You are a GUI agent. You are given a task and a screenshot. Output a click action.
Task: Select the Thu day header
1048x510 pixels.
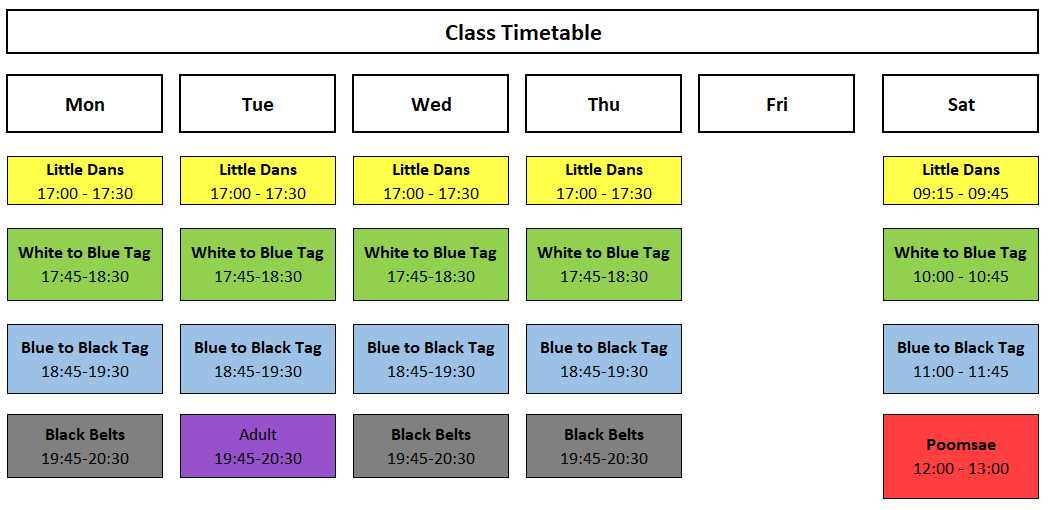coord(604,104)
